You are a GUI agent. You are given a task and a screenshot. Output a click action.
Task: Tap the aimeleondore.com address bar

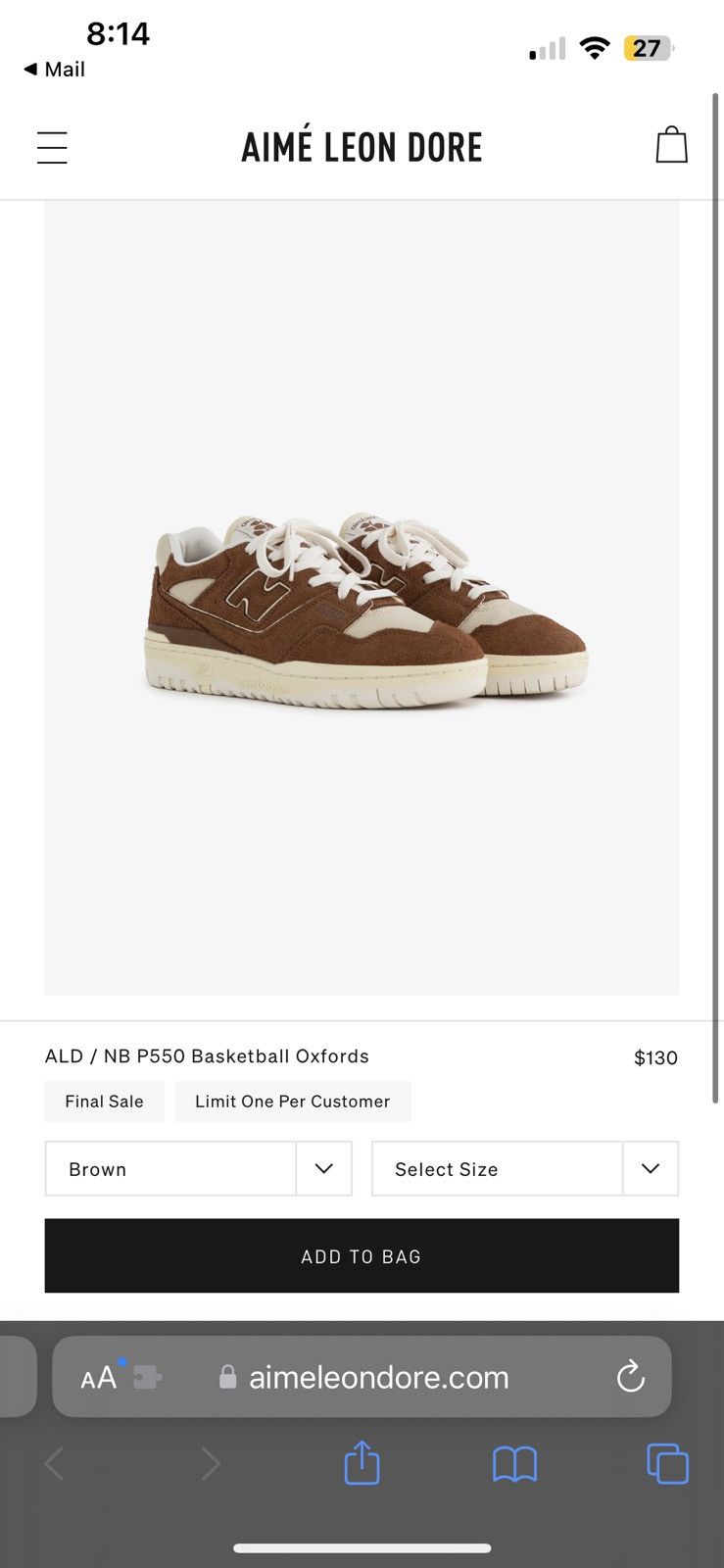pos(377,1377)
